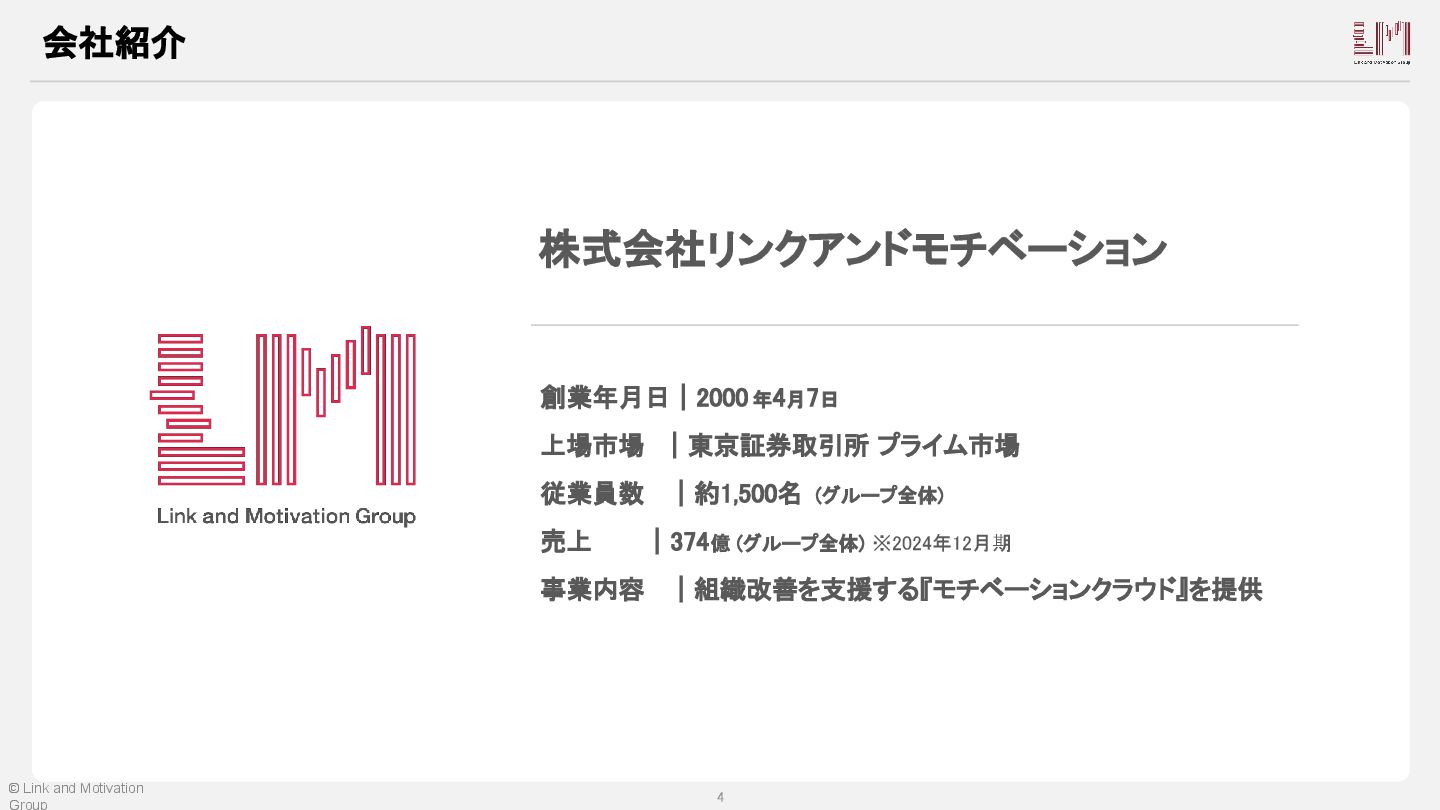Click the large Link and Motivation logo graphic
This screenshot has height=810, width=1440.
[283, 406]
